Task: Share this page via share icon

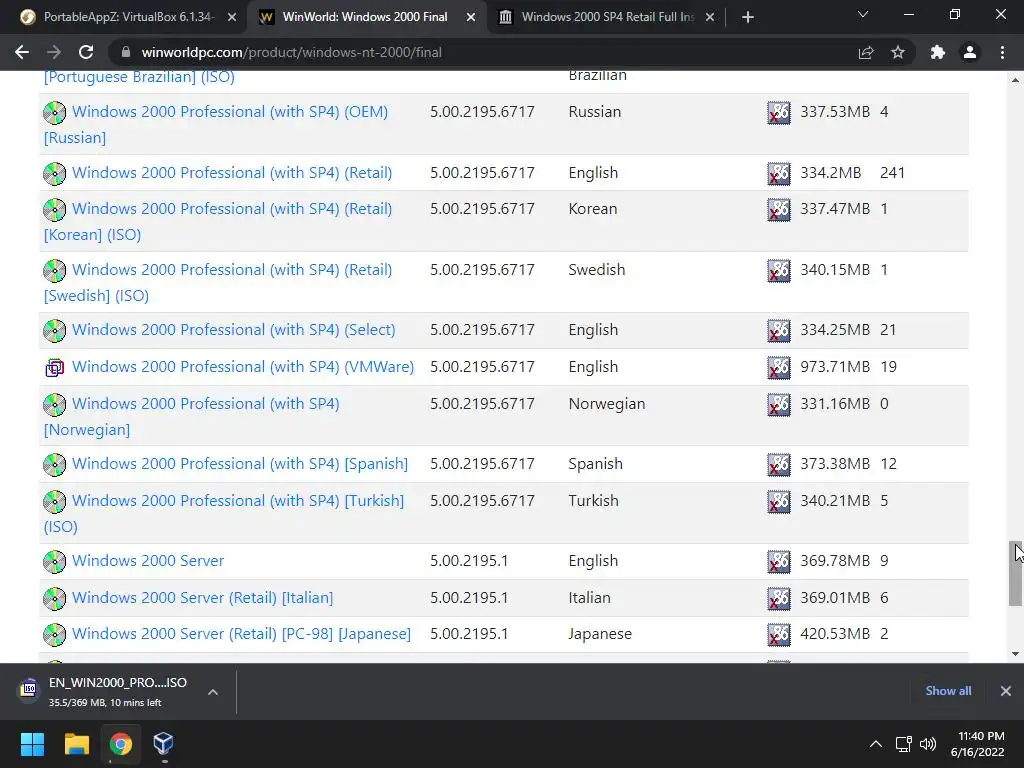Action: click(866, 52)
